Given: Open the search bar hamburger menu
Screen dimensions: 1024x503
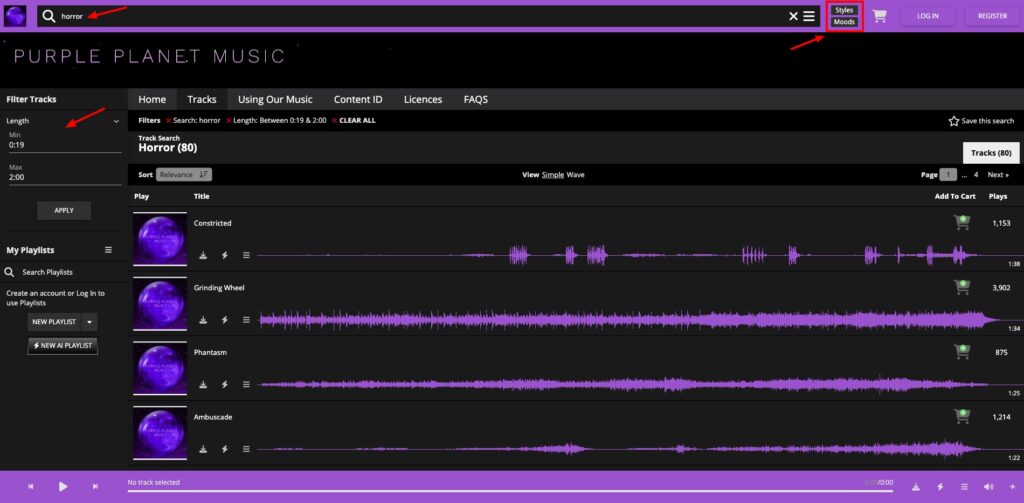Looking at the screenshot, I should 808,16.
